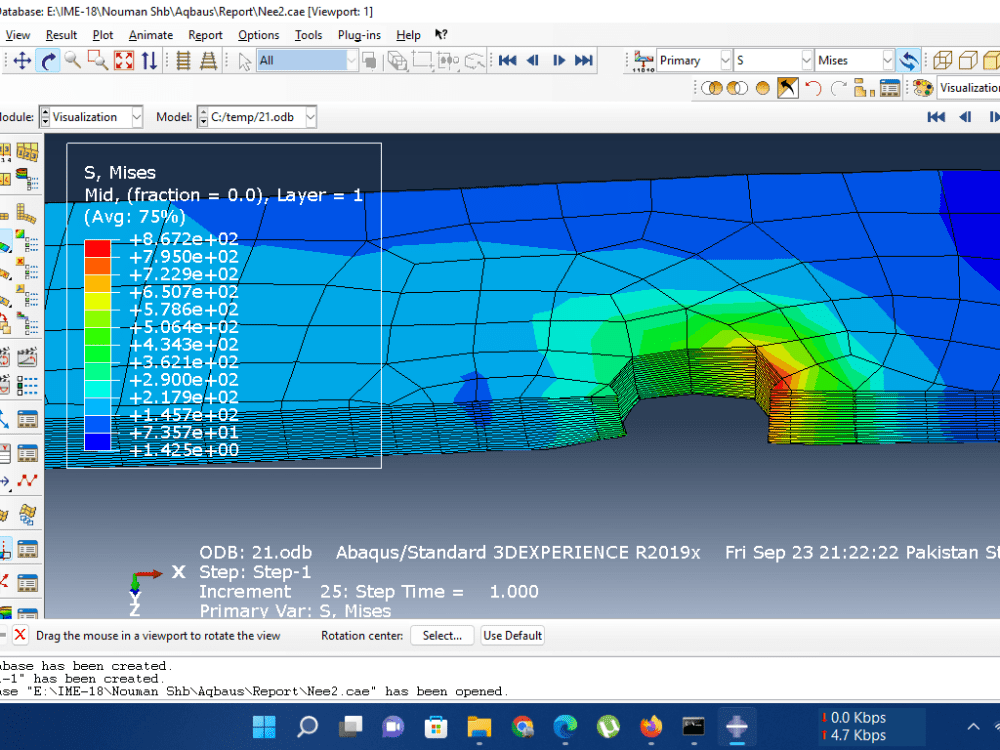The width and height of the screenshot is (1000, 750).
Task: Switch to wireframe render style
Action: pos(943,61)
